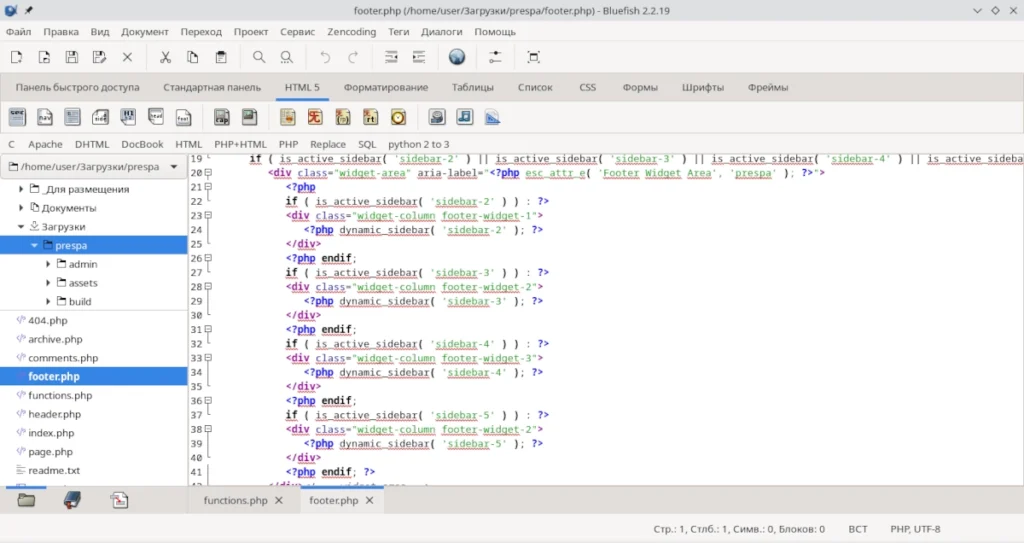Open bookmarks panel icon at bottom

click(72, 501)
